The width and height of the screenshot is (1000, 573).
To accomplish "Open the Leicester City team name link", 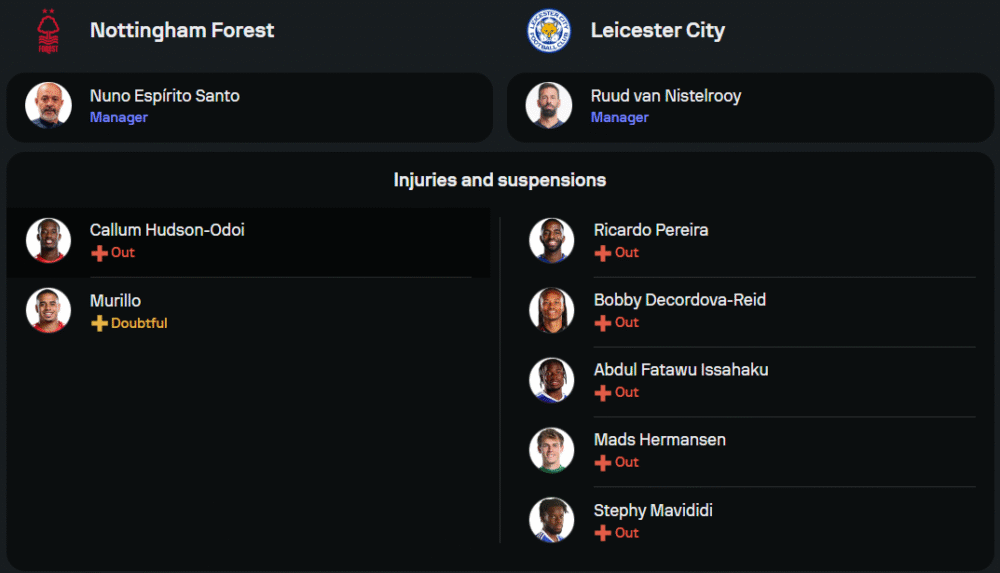I will 657,30.
